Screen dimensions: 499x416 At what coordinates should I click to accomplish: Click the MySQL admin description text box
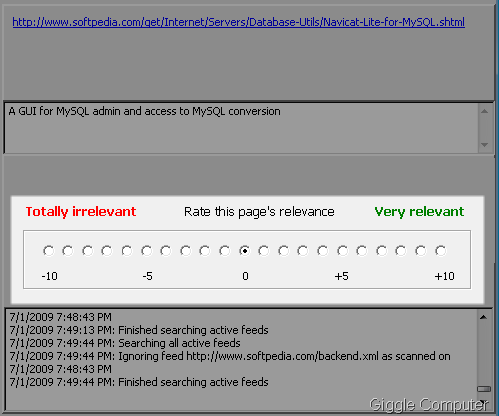tap(242, 128)
